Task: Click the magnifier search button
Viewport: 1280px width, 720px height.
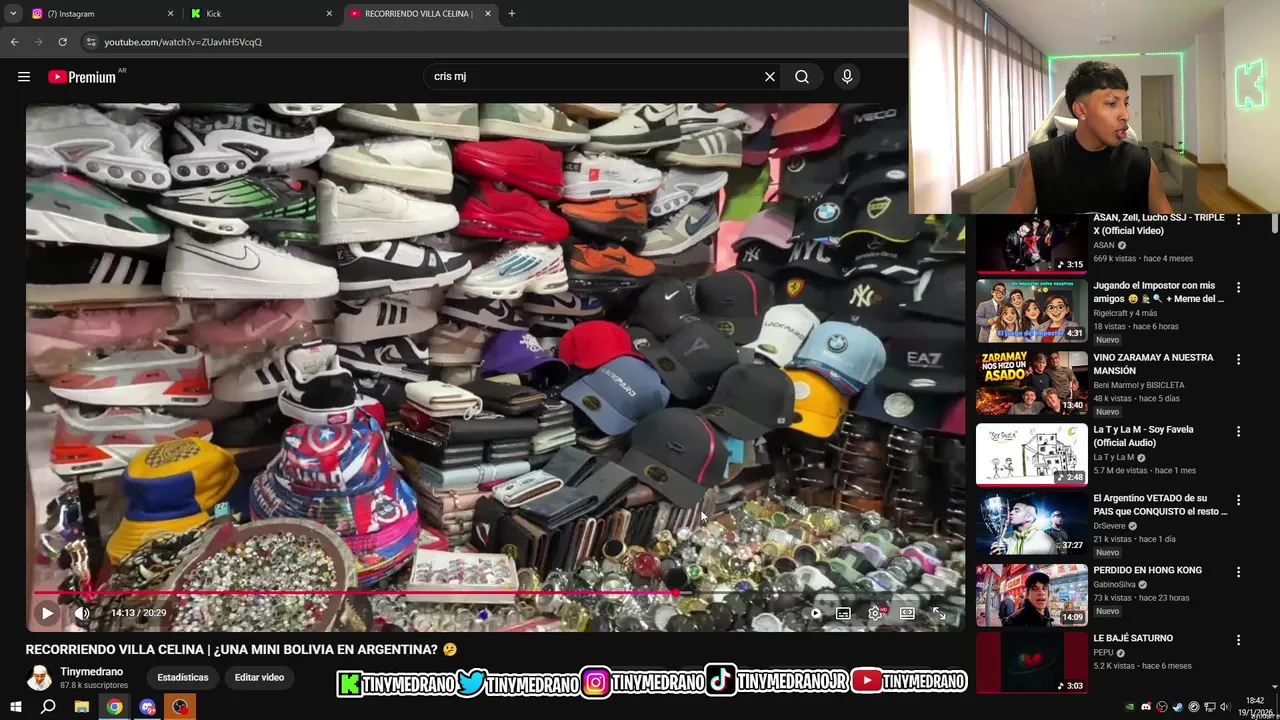Action: pyautogui.click(x=802, y=76)
